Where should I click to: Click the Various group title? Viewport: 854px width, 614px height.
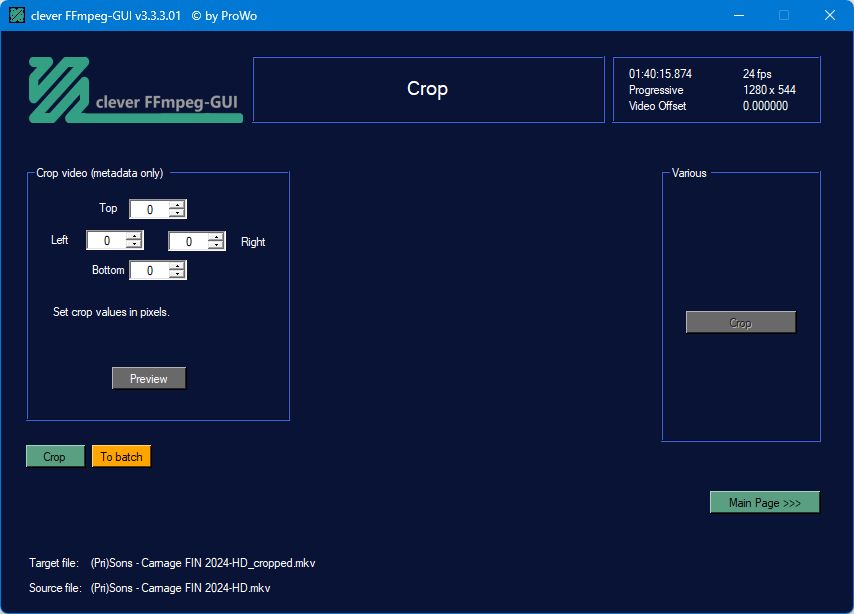click(689, 173)
